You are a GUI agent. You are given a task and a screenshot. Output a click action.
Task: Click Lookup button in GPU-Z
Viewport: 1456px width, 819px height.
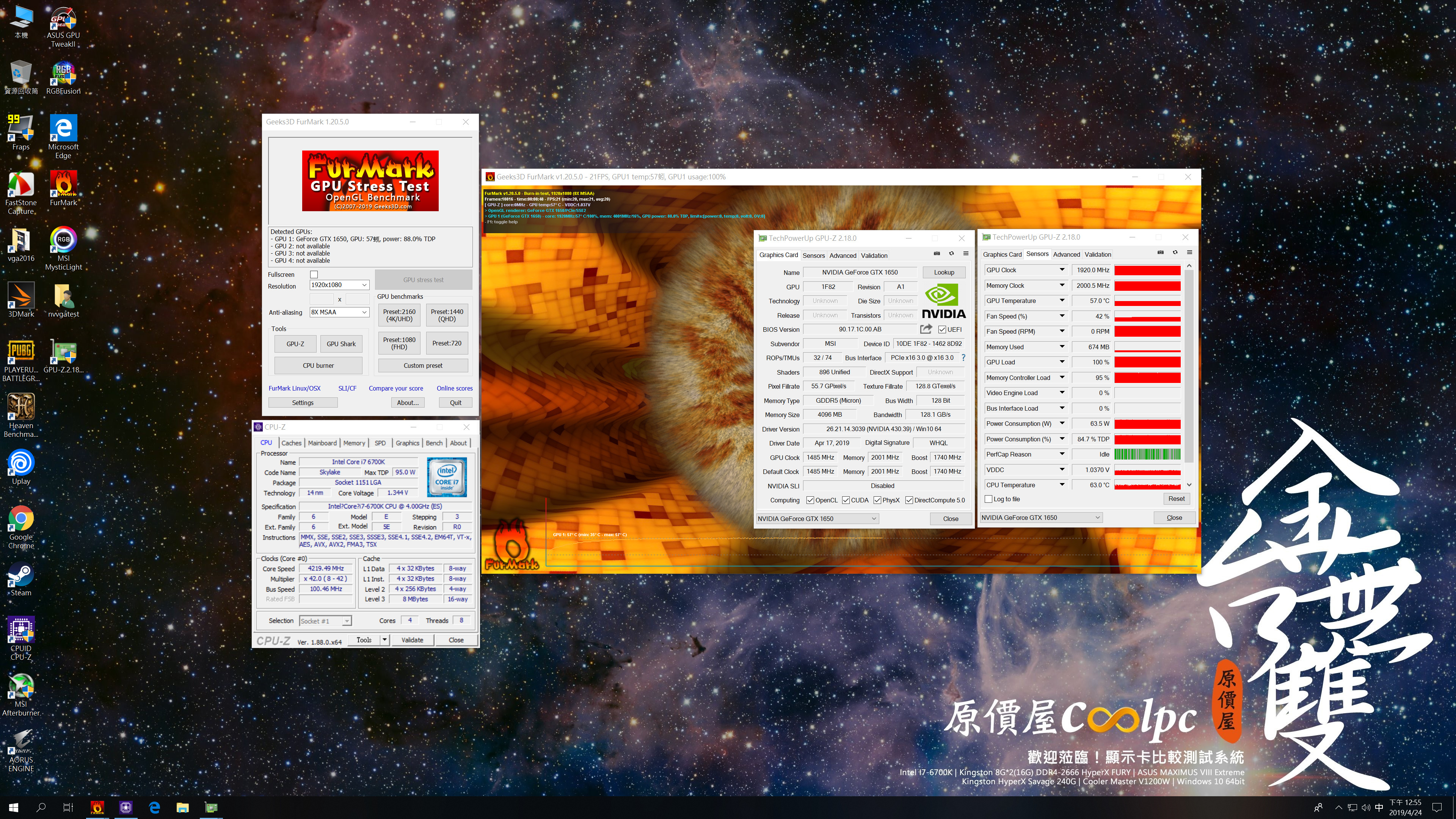point(943,272)
